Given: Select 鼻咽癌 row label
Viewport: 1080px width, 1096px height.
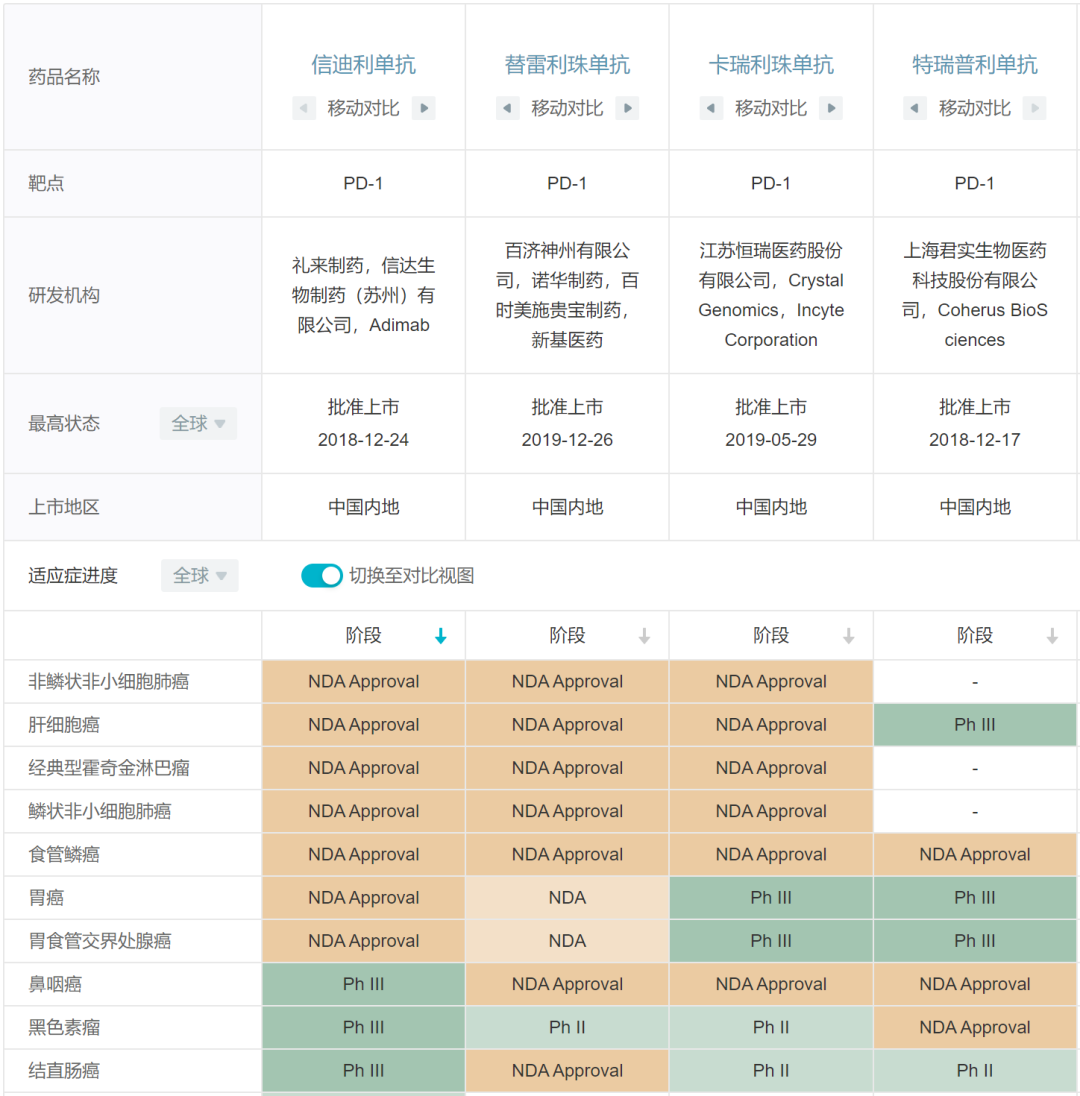Looking at the screenshot, I should point(55,985).
